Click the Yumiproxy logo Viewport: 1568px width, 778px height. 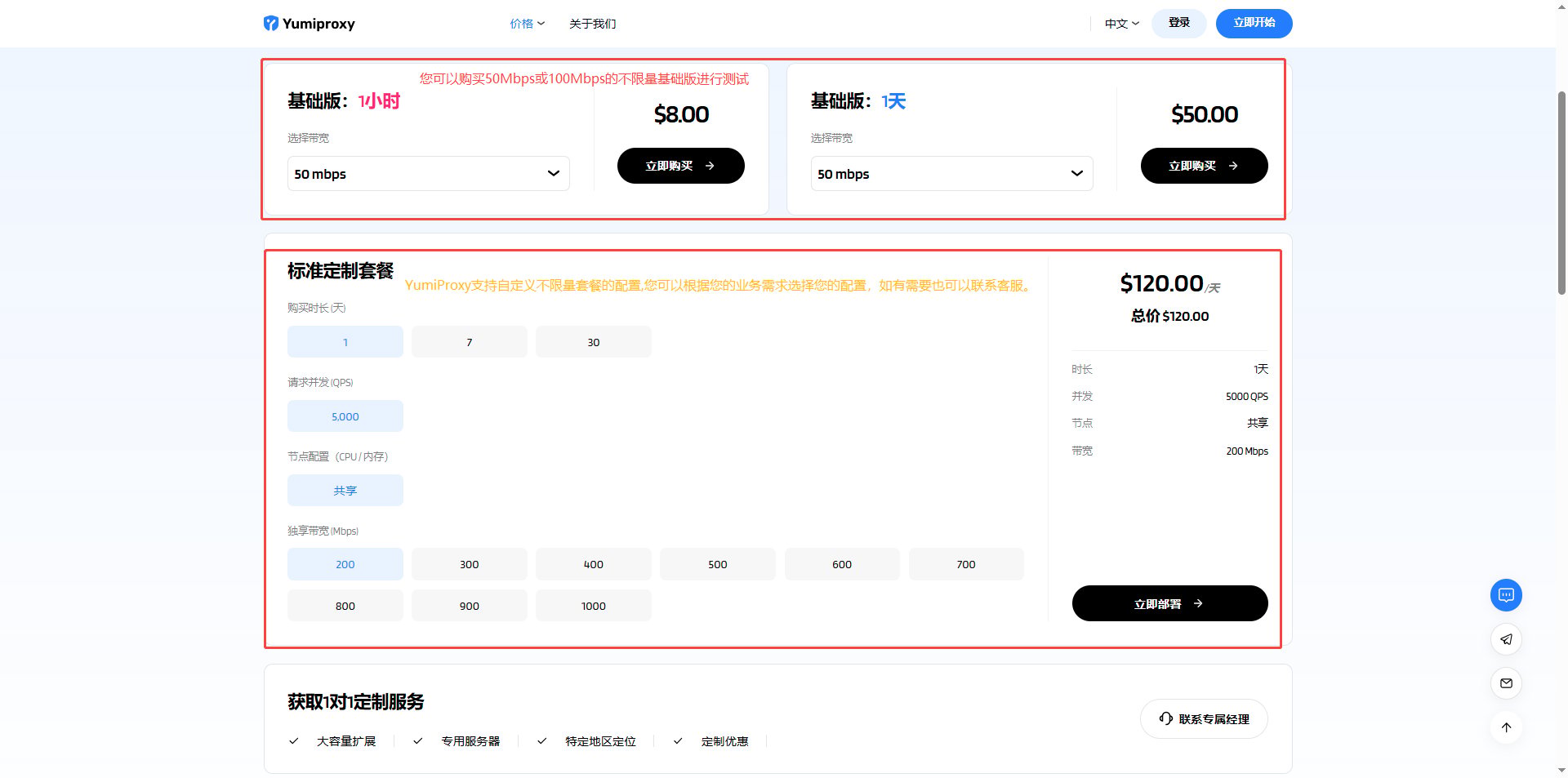point(309,24)
